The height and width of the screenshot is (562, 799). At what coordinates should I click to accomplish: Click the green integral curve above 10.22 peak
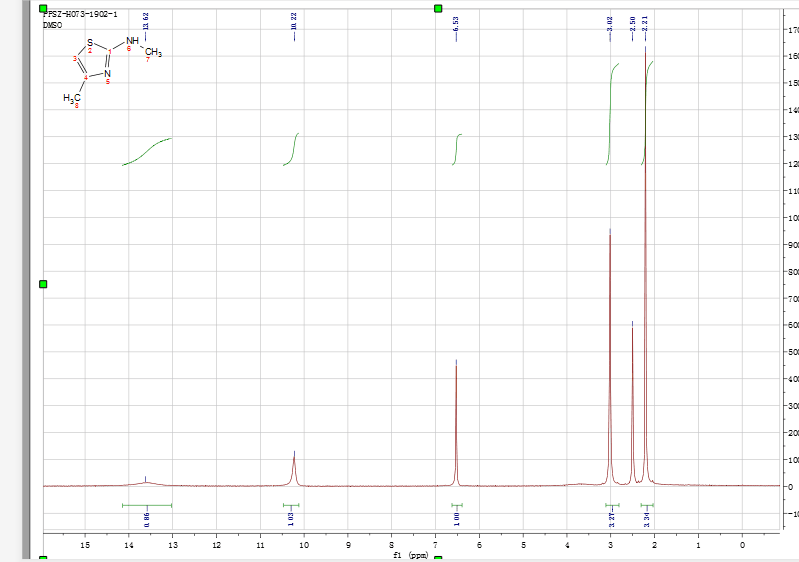[293, 150]
